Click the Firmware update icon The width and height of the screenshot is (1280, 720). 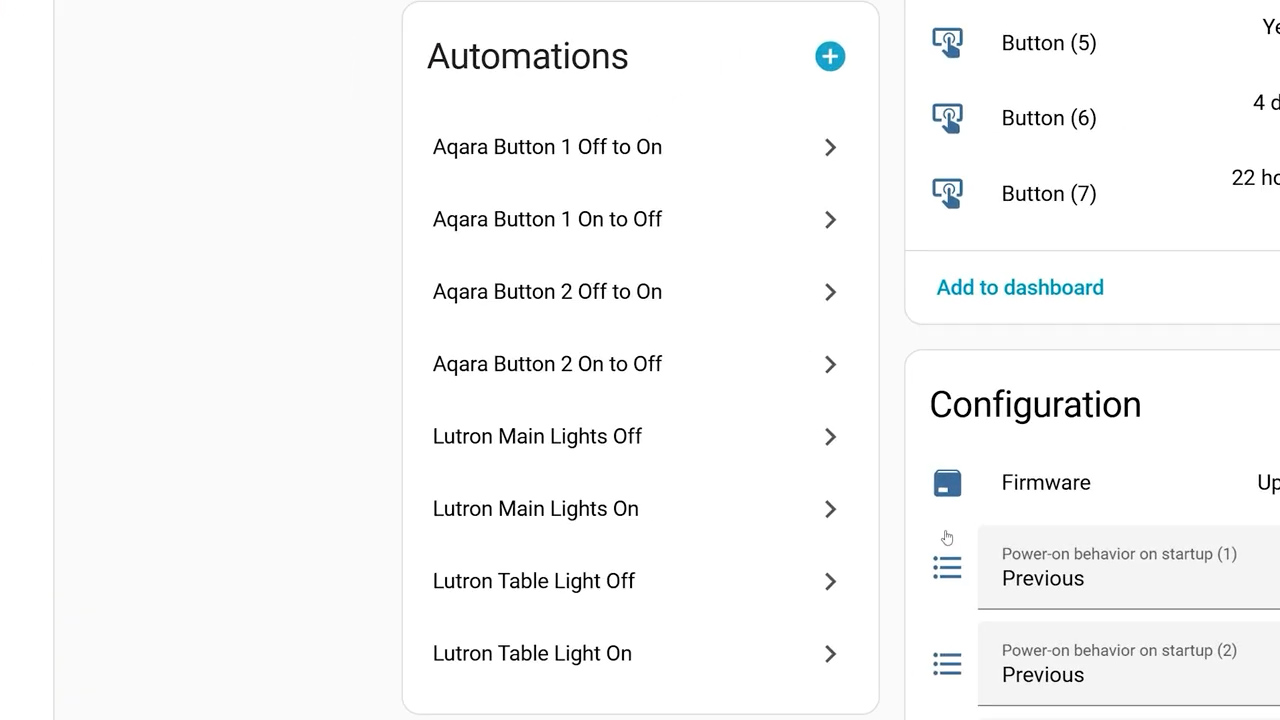pyautogui.click(x=947, y=483)
